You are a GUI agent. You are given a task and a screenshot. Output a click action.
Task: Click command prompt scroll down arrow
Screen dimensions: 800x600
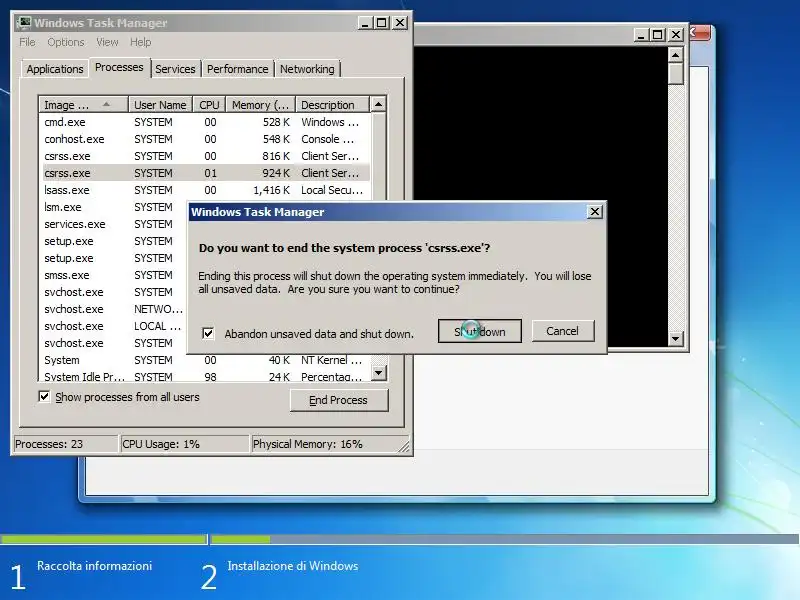tap(676, 338)
